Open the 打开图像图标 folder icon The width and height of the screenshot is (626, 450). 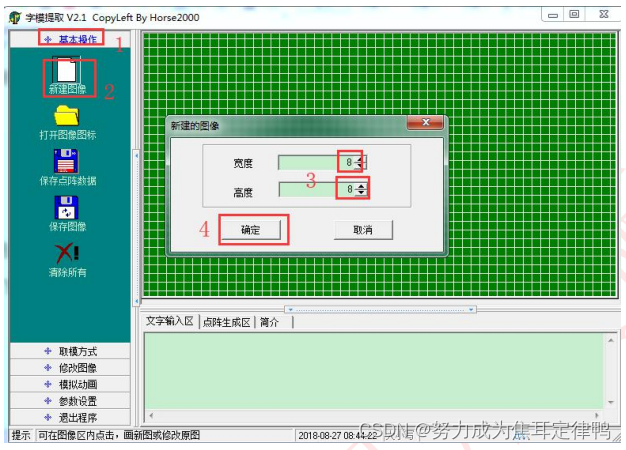pyautogui.click(x=67, y=116)
